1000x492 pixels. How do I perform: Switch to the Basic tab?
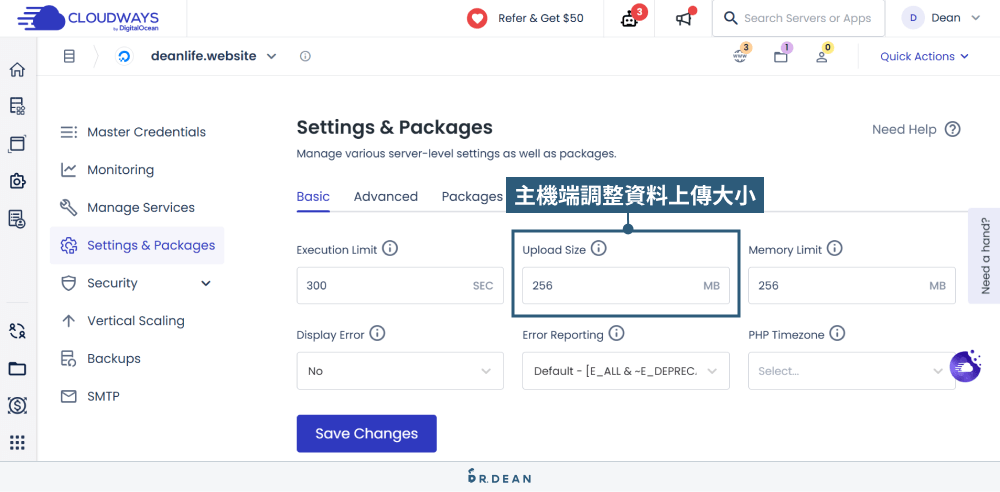point(313,197)
